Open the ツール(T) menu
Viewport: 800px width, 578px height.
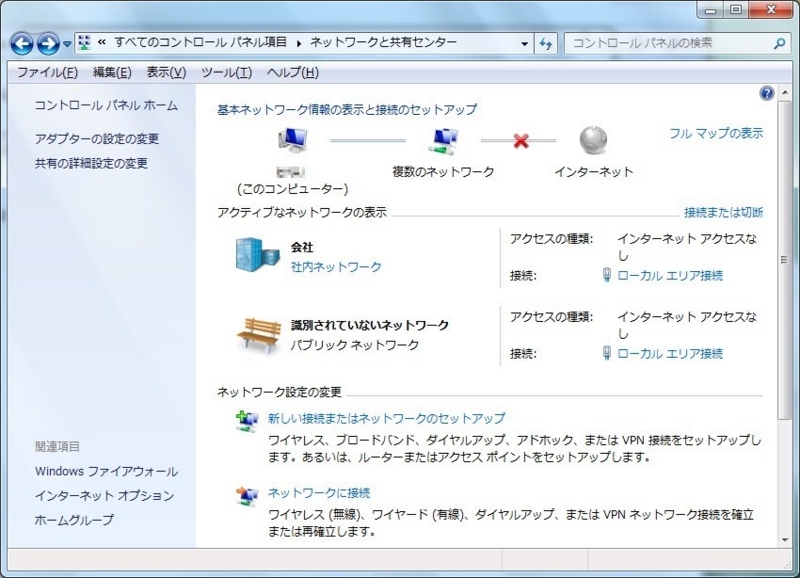click(227, 72)
